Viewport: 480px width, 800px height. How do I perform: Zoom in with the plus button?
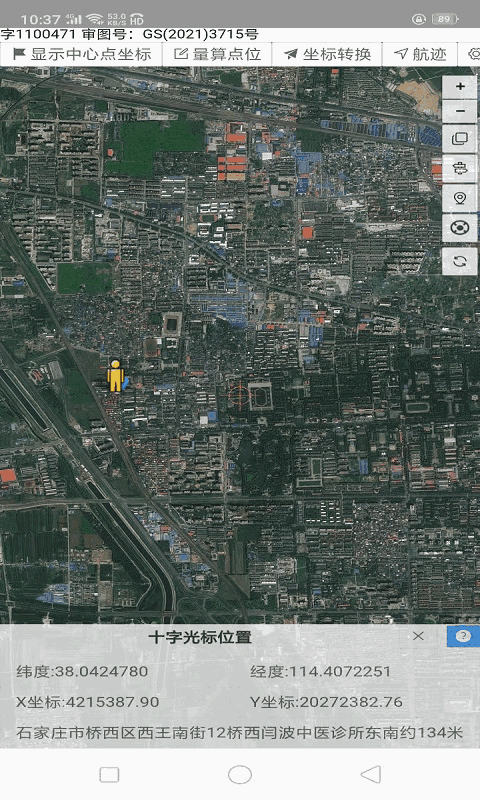(460, 86)
